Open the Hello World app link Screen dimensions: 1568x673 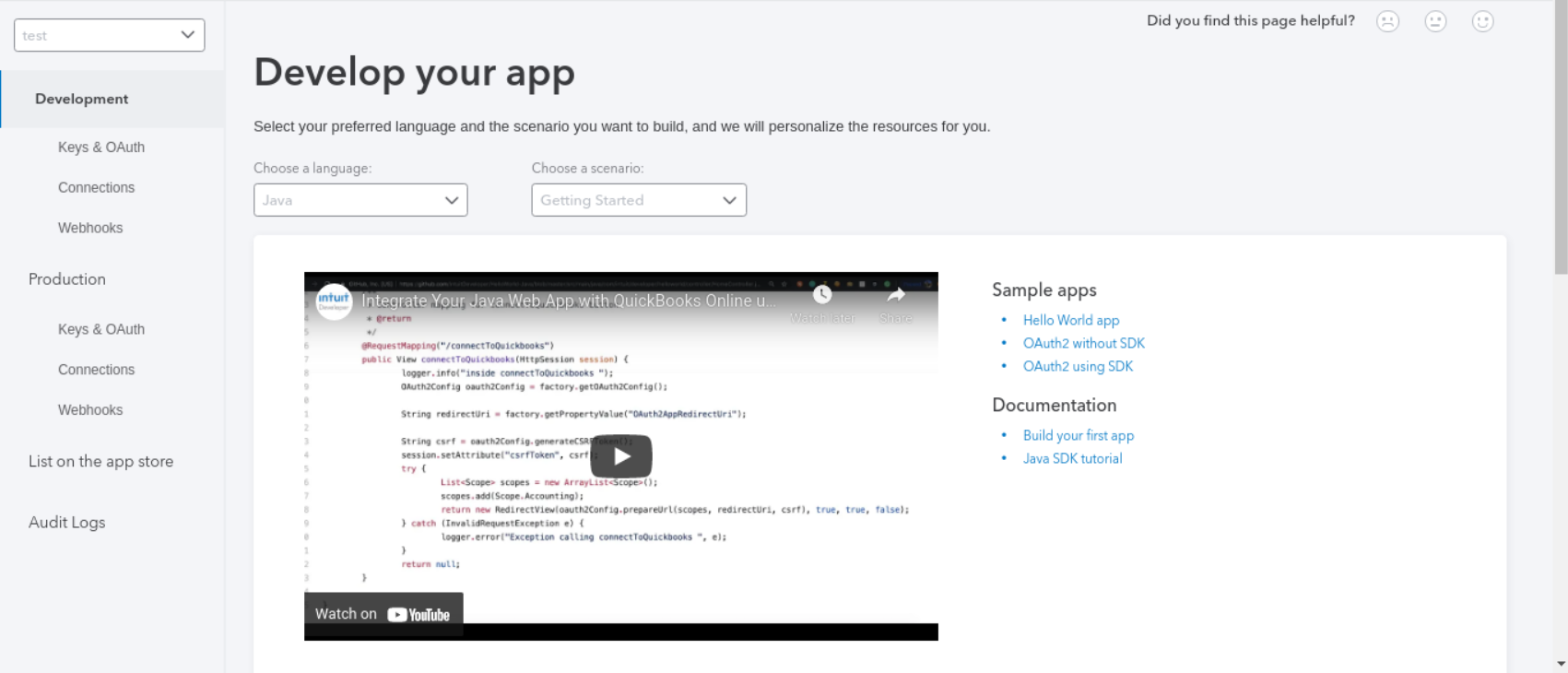1071,320
